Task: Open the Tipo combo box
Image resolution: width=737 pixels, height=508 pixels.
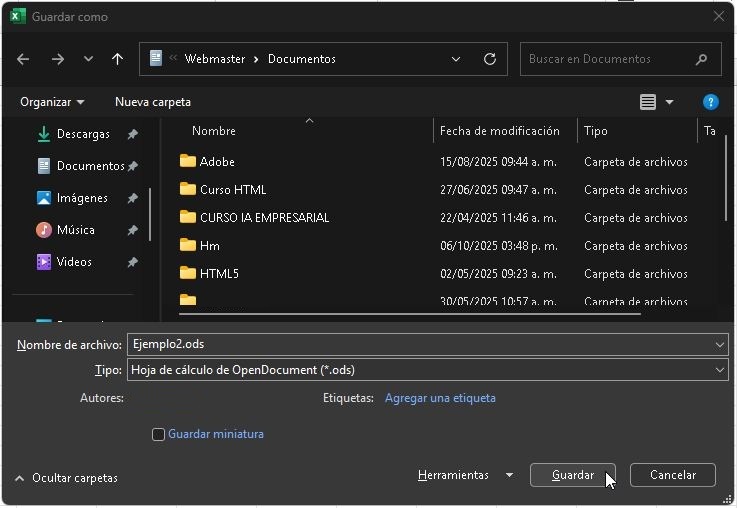Action: pyautogui.click(x=428, y=370)
